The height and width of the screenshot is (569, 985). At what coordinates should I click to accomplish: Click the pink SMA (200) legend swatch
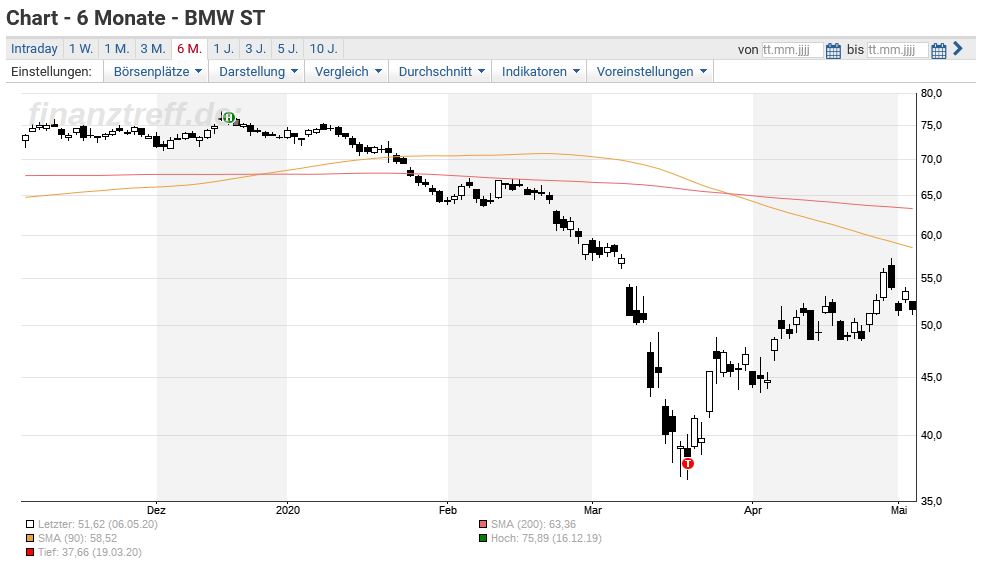pos(482,524)
